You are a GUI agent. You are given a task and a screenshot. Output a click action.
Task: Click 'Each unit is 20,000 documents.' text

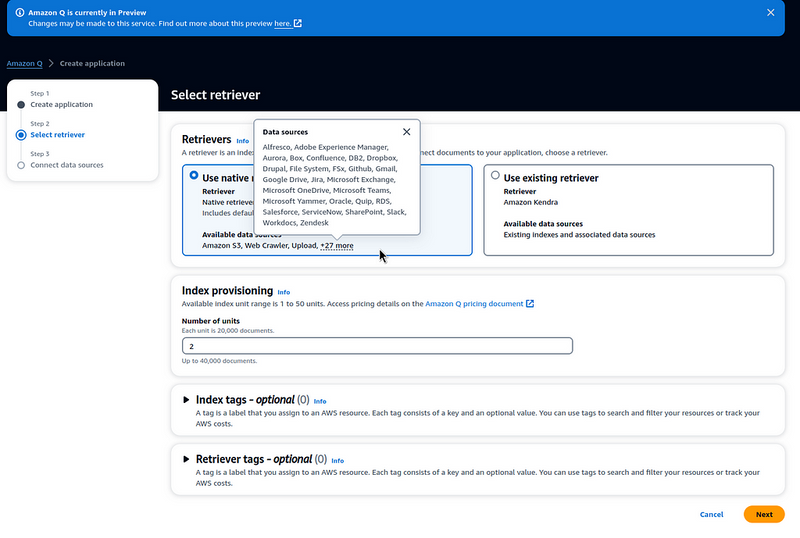(228, 331)
